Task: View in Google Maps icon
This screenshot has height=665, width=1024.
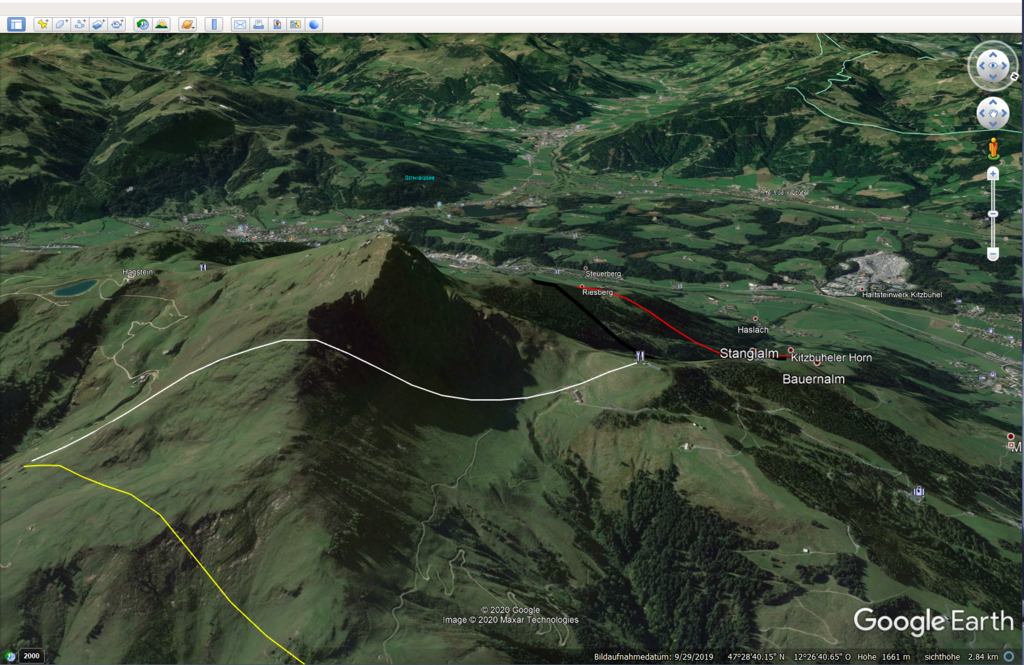Action: [296, 24]
